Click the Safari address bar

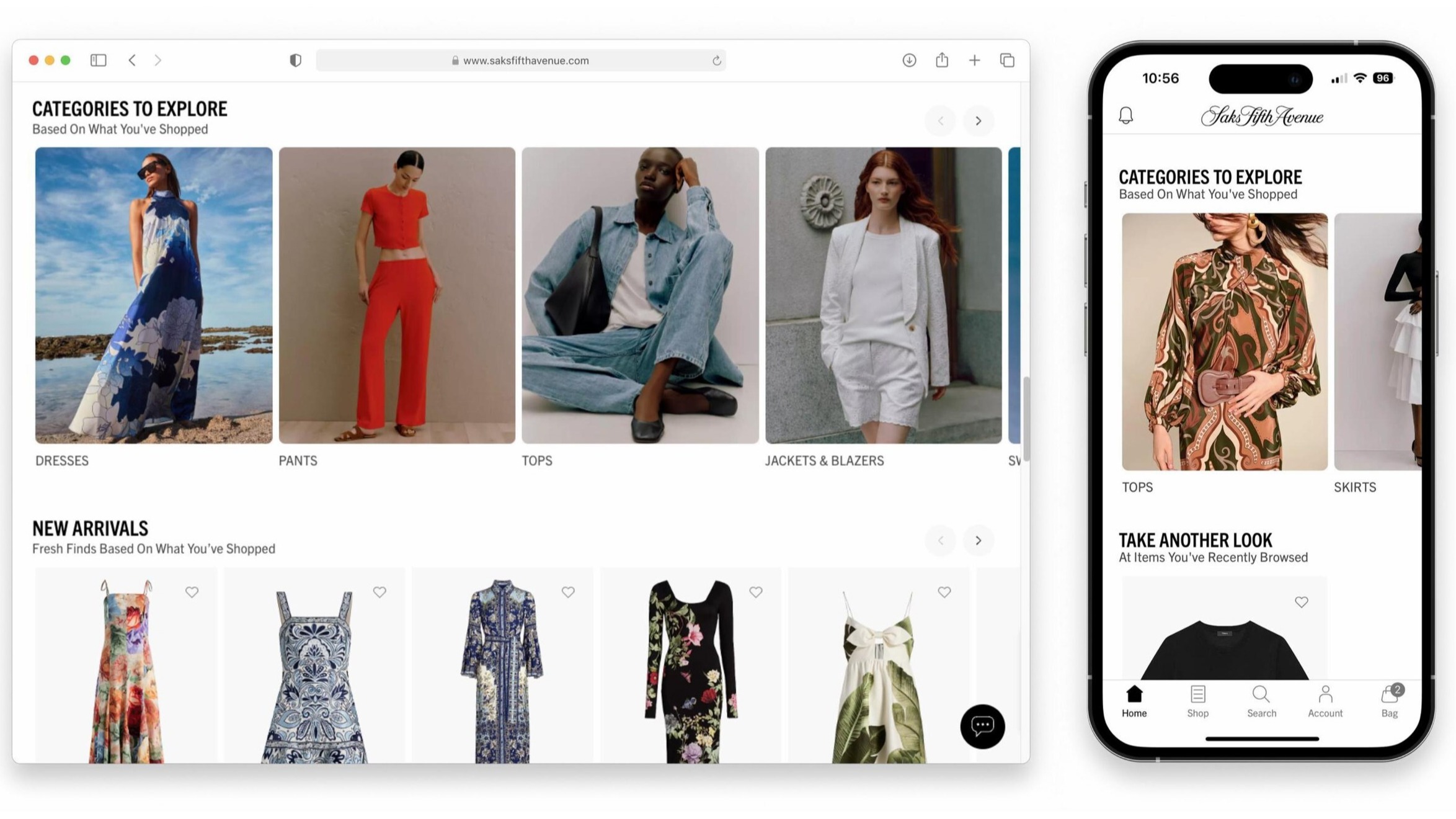521,60
